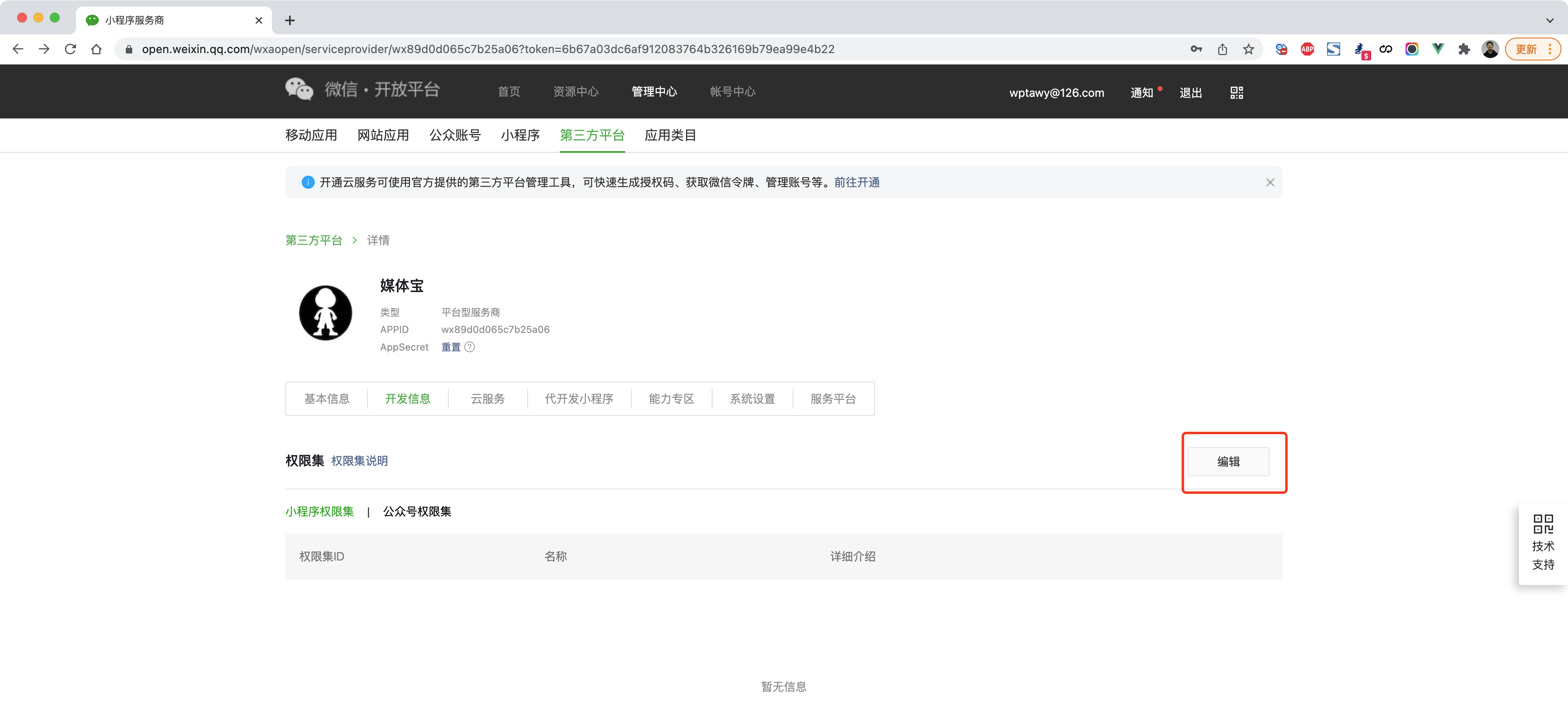Click the WeChat 开放平台 logo
Image resolution: width=1568 pixels, height=719 pixels.
[x=362, y=89]
